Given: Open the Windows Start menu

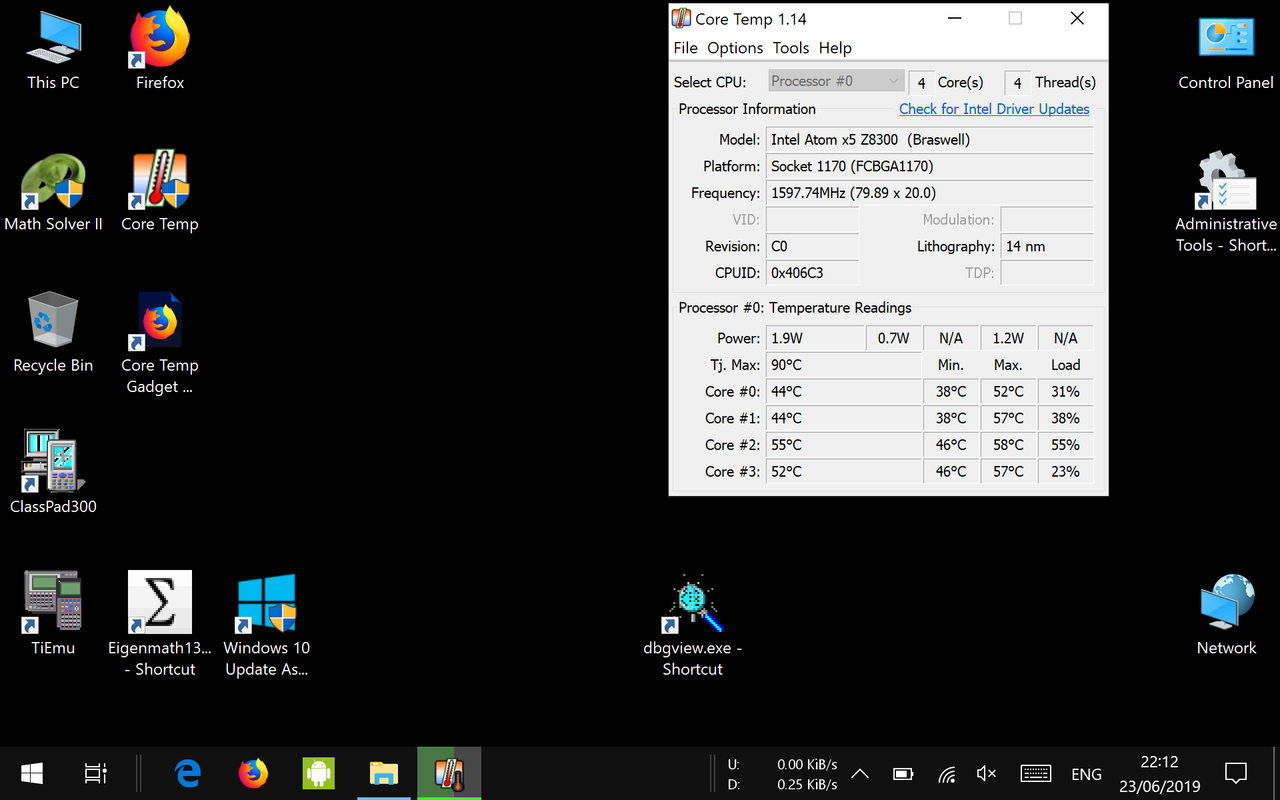Looking at the screenshot, I should (32, 773).
